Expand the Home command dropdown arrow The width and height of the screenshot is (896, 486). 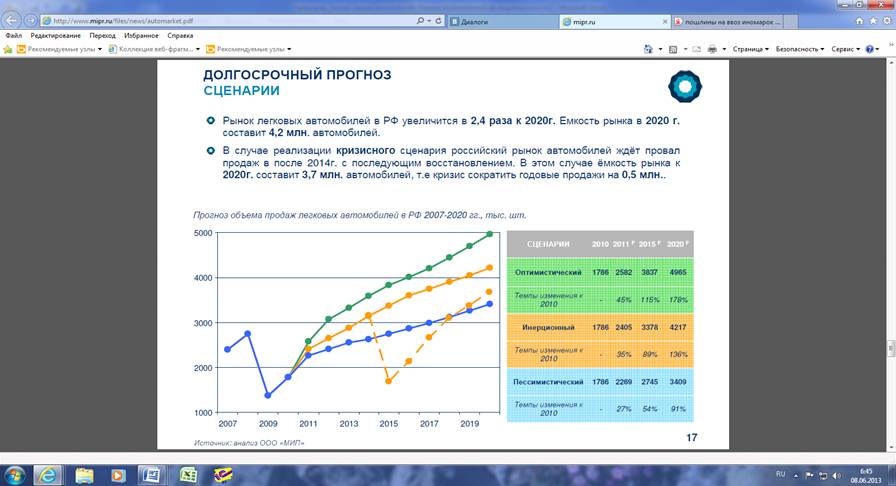660,49
